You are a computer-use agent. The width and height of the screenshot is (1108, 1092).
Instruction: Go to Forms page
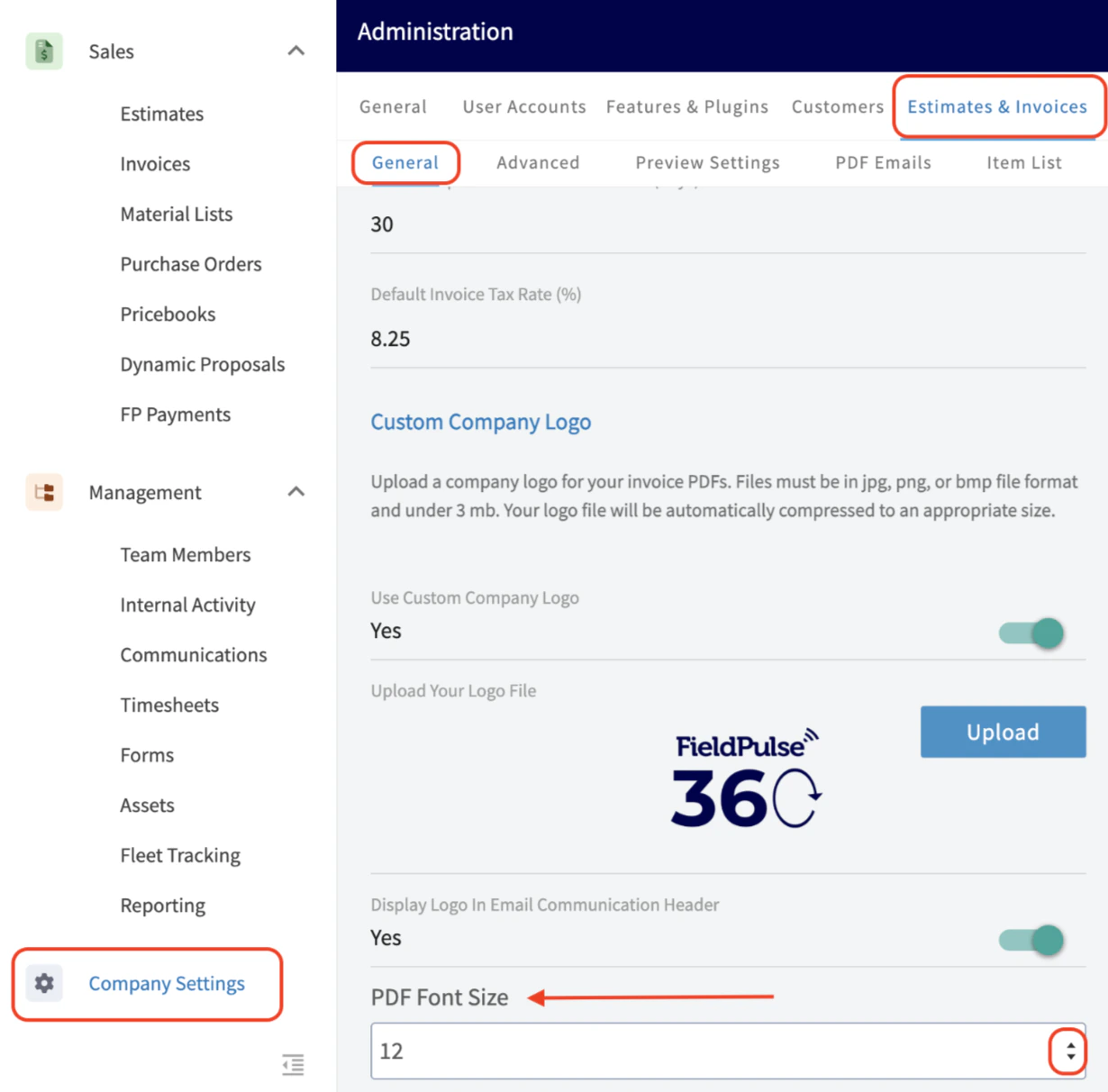point(147,755)
